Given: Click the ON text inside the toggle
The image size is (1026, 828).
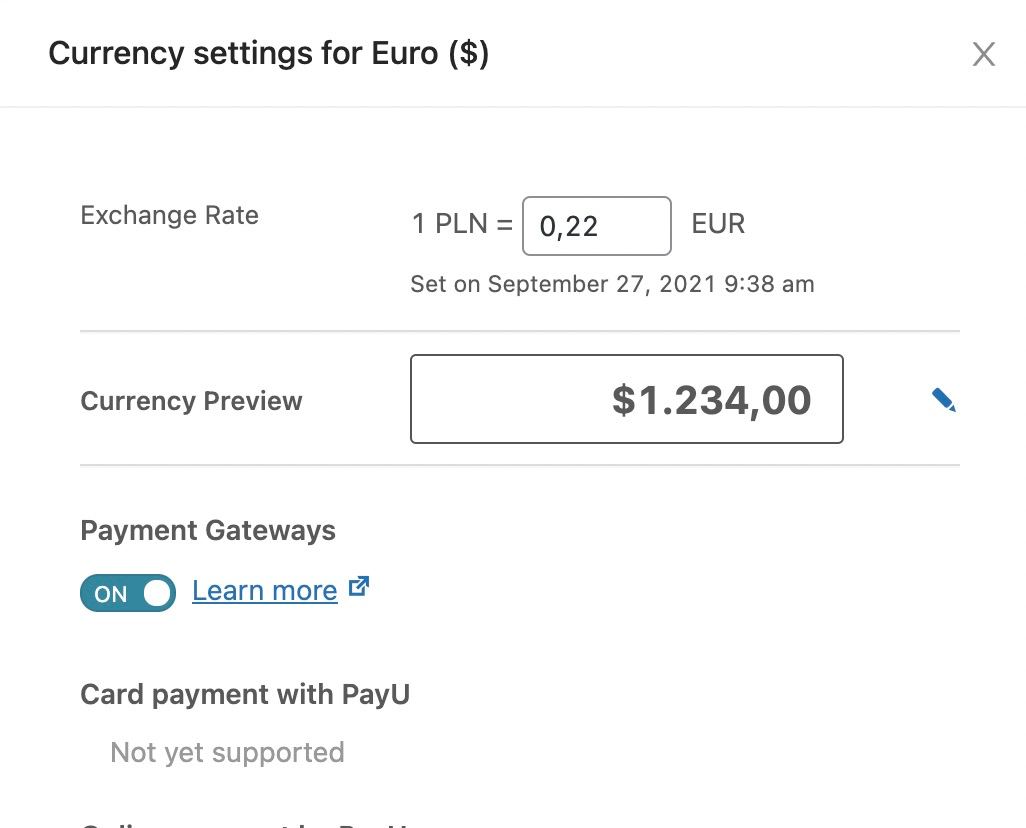Looking at the screenshot, I should pyautogui.click(x=111, y=594).
